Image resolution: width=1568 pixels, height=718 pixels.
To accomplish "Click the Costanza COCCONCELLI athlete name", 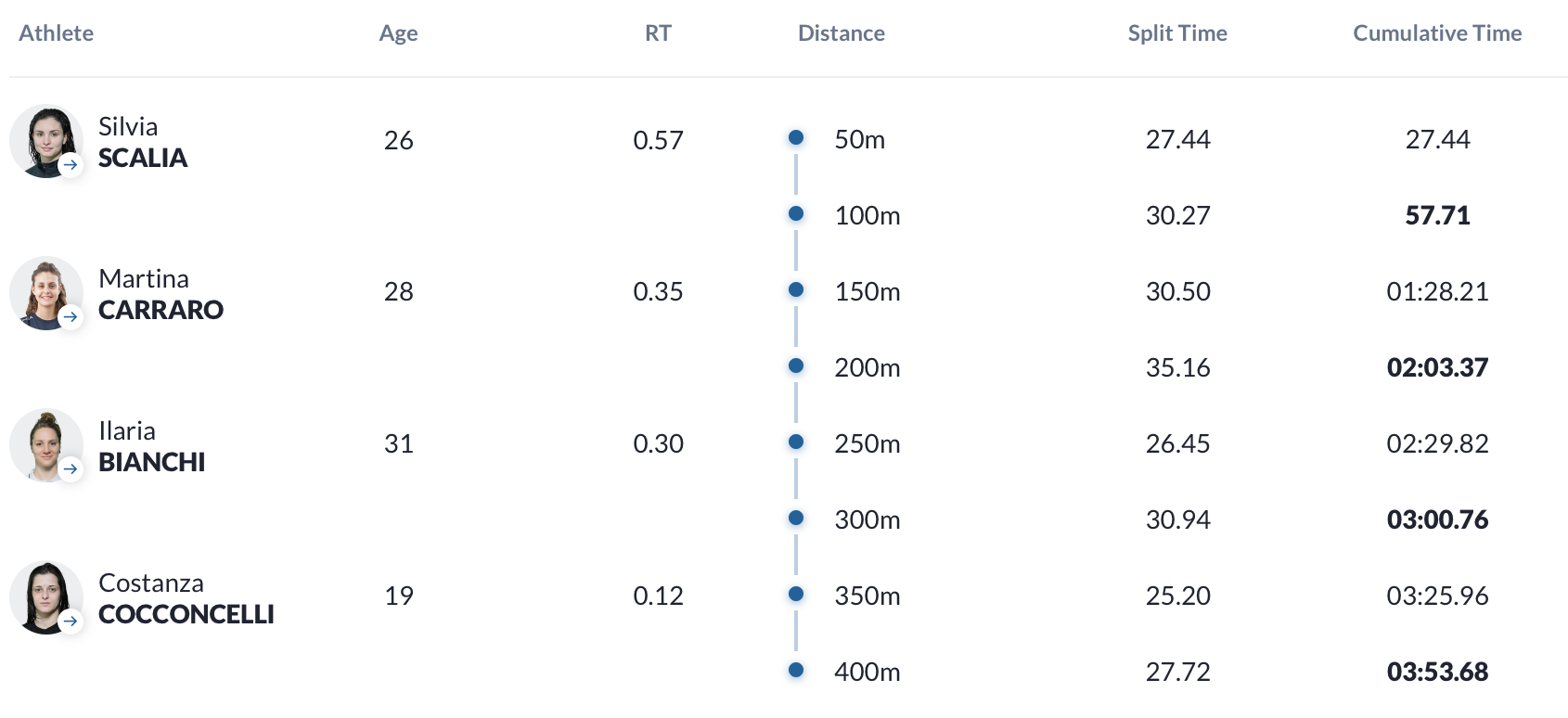I will coord(186,598).
